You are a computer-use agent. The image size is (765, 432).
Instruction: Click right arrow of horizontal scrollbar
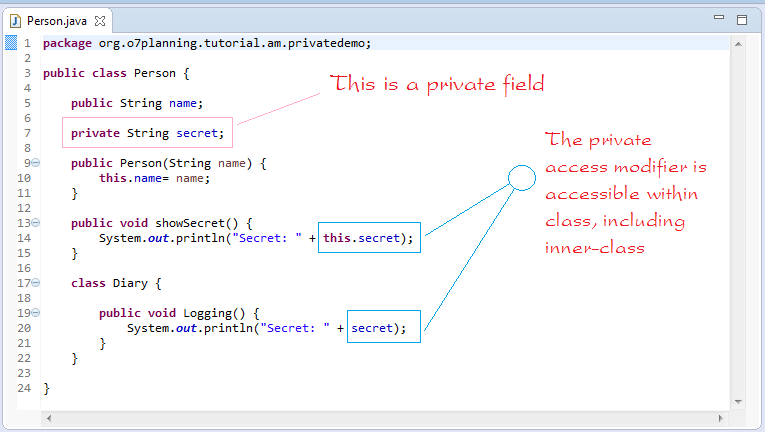point(721,418)
